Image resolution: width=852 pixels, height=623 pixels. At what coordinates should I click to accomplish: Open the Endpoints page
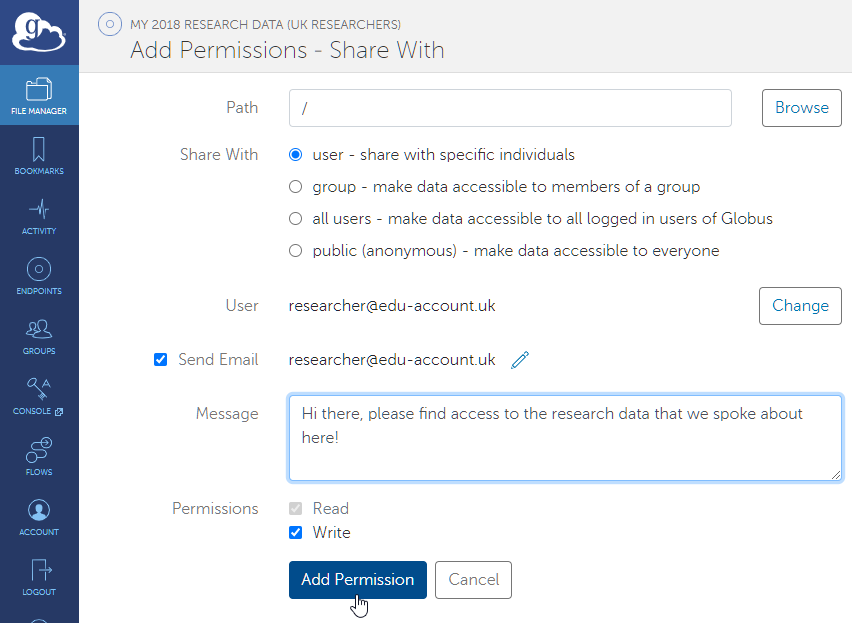[39, 276]
